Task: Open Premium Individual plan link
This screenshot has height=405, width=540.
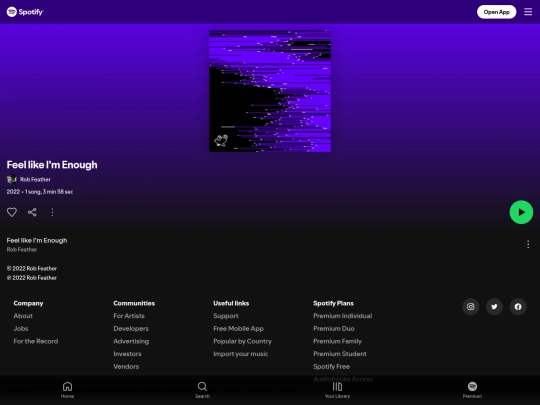Action: point(343,316)
